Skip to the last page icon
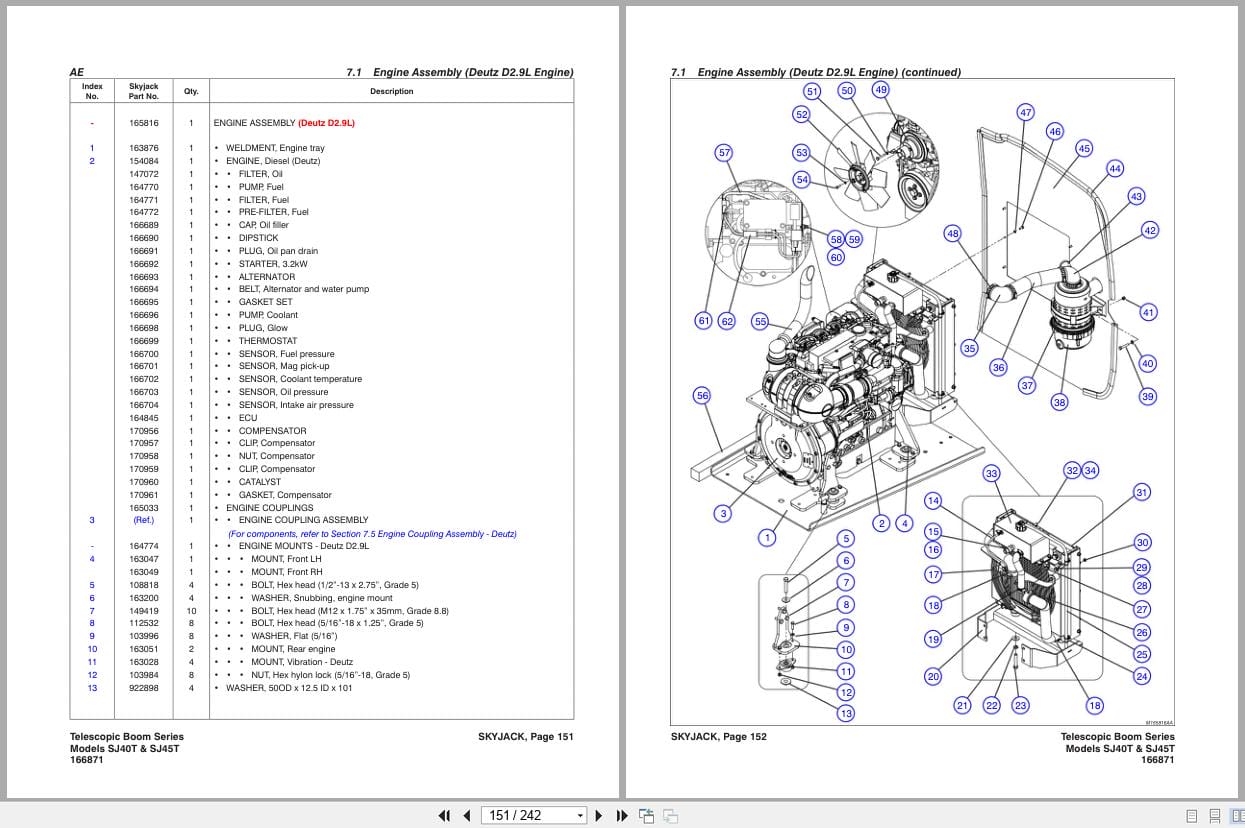The height and width of the screenshot is (828, 1245). click(x=621, y=815)
